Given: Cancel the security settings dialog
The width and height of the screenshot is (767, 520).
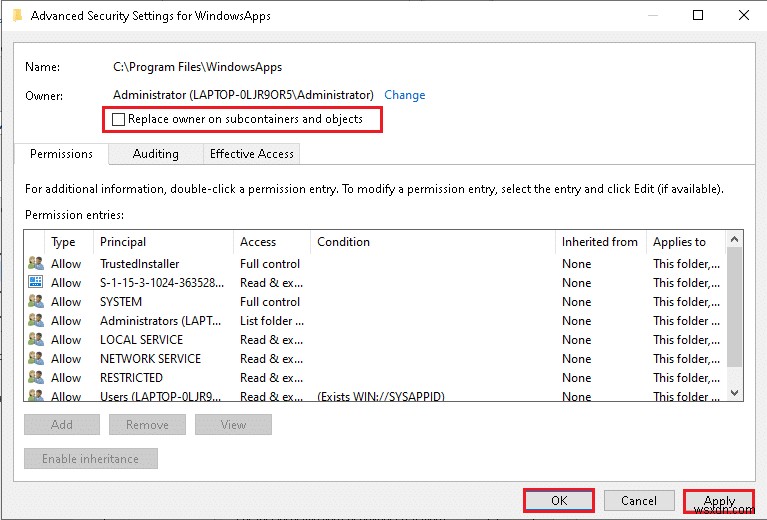Looking at the screenshot, I should pos(638,501).
